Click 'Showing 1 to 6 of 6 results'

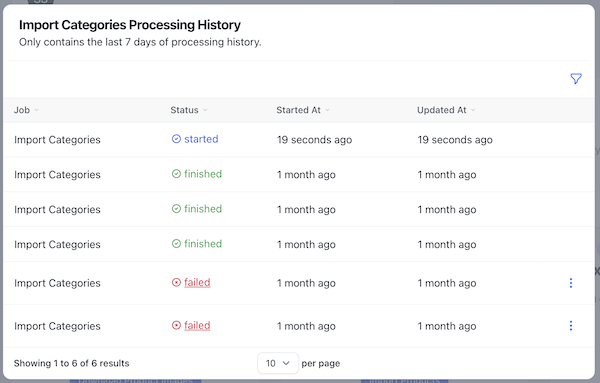72,363
